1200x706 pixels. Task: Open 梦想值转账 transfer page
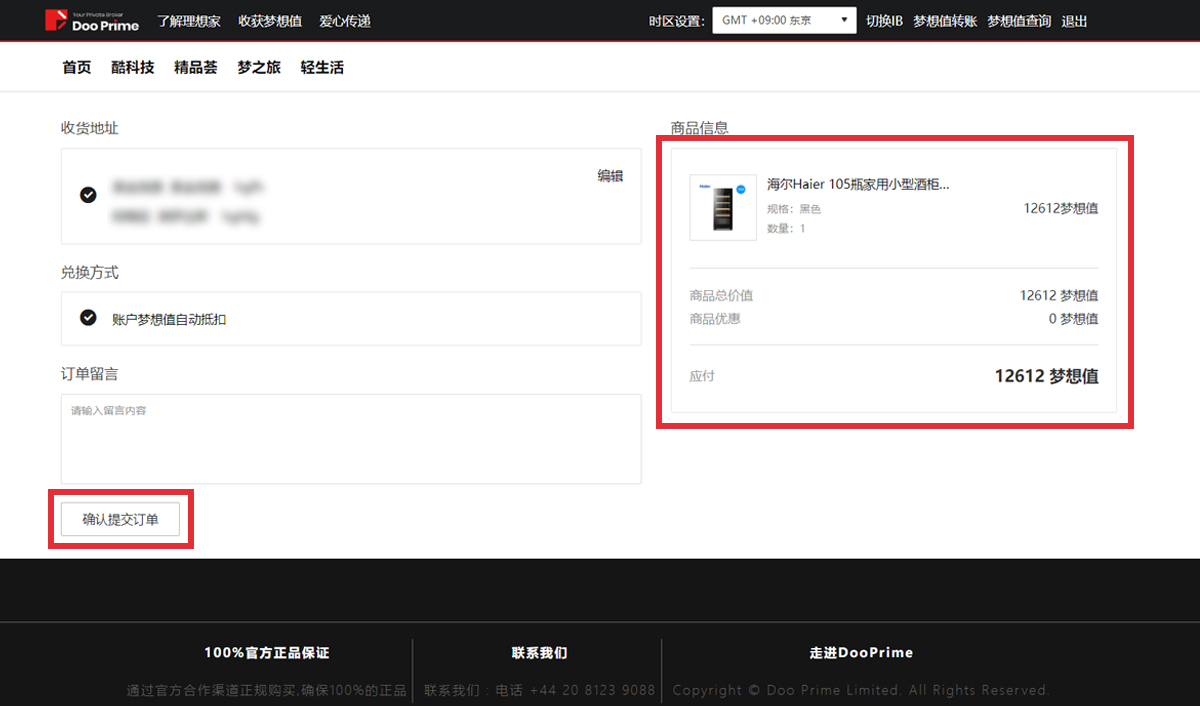[945, 21]
